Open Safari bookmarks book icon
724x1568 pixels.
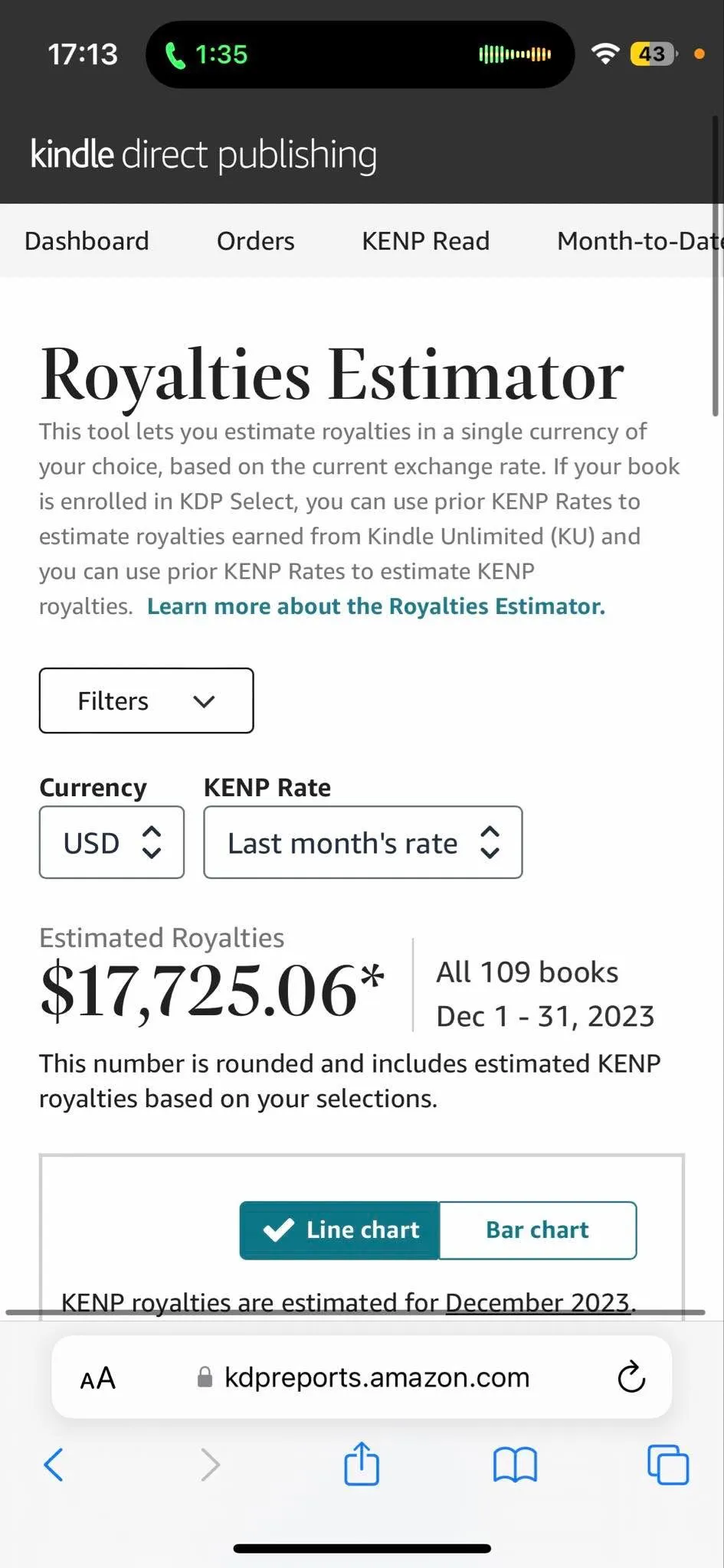[515, 1465]
